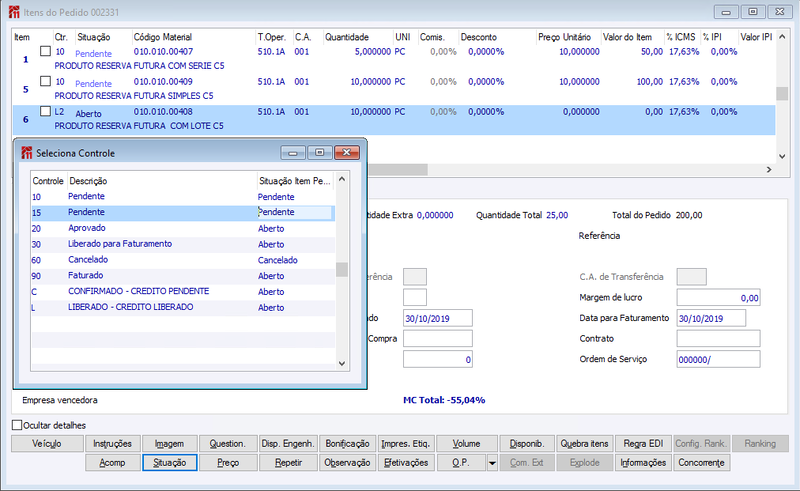Click the Data para Faturamento field
This screenshot has width=800, height=491.
point(711,318)
